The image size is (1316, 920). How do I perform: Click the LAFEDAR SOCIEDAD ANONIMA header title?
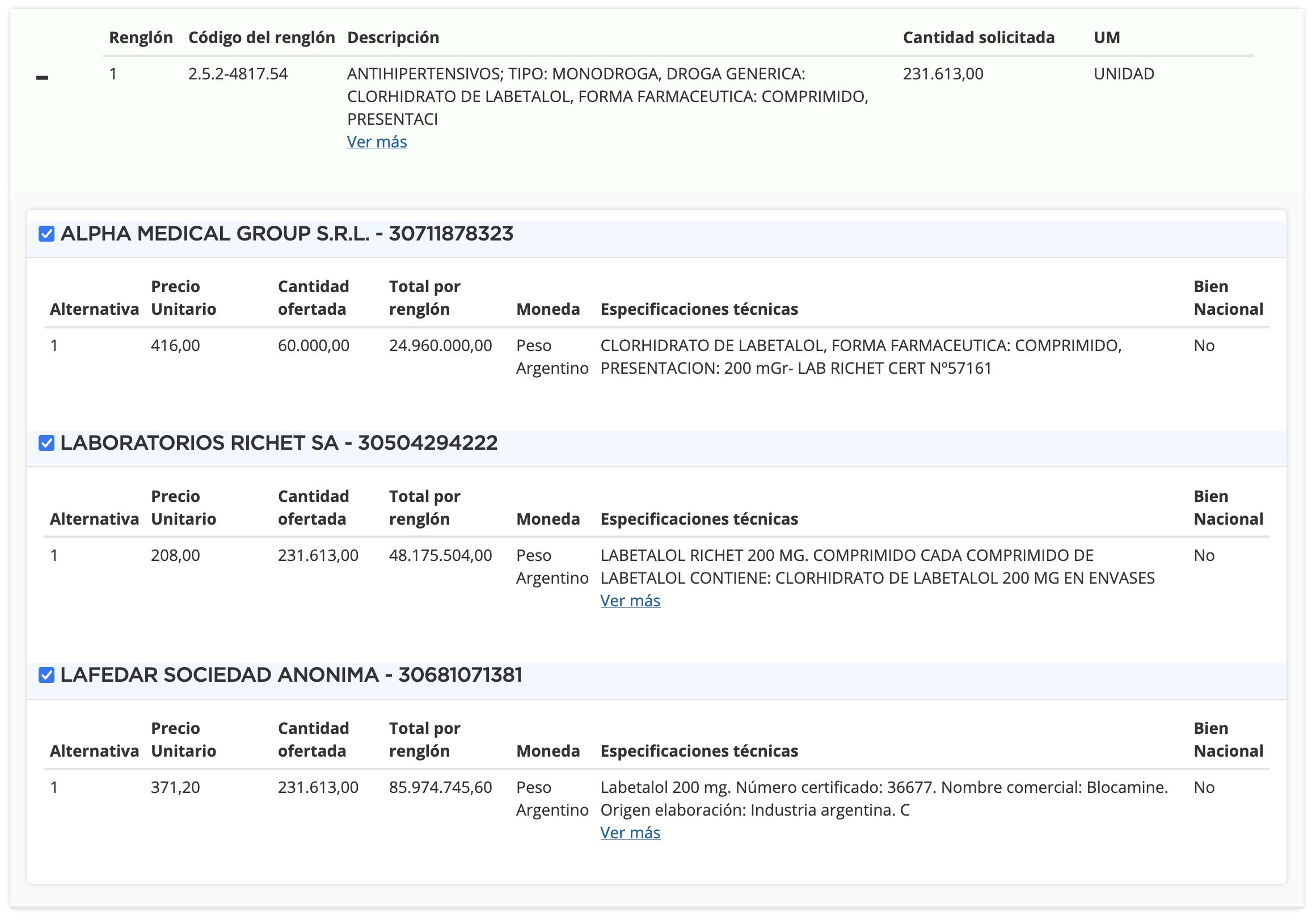pos(291,675)
